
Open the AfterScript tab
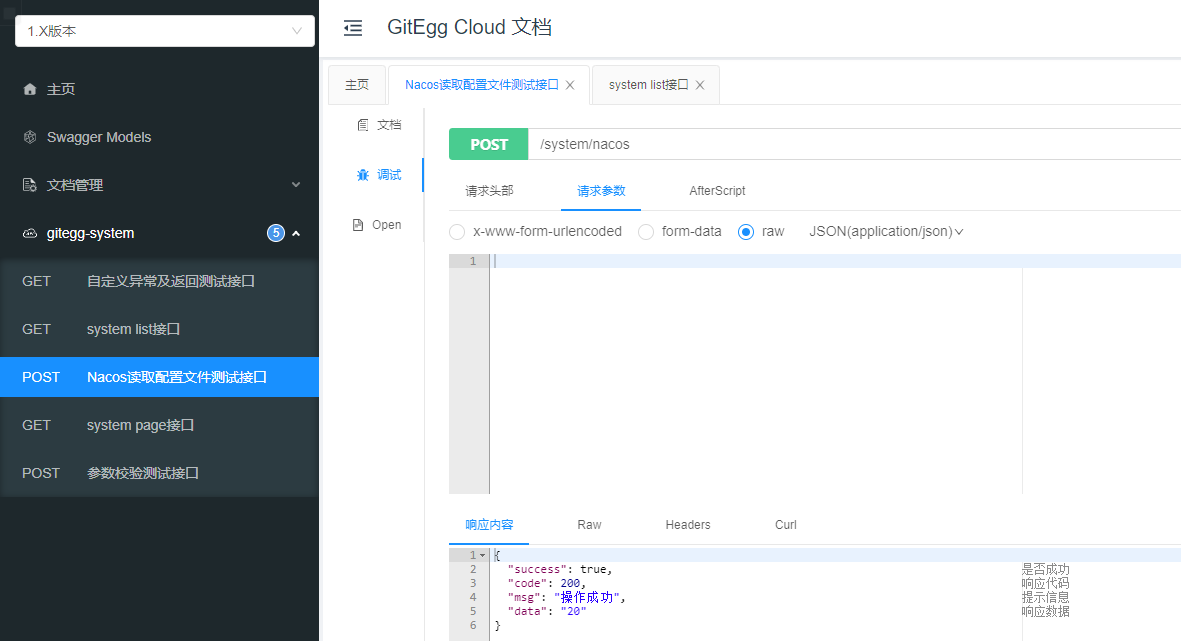717,191
